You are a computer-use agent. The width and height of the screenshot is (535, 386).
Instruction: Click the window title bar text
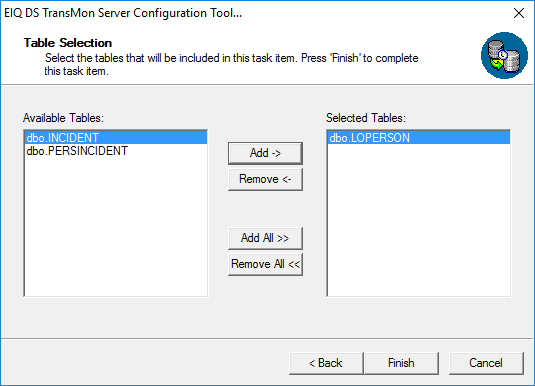point(123,13)
